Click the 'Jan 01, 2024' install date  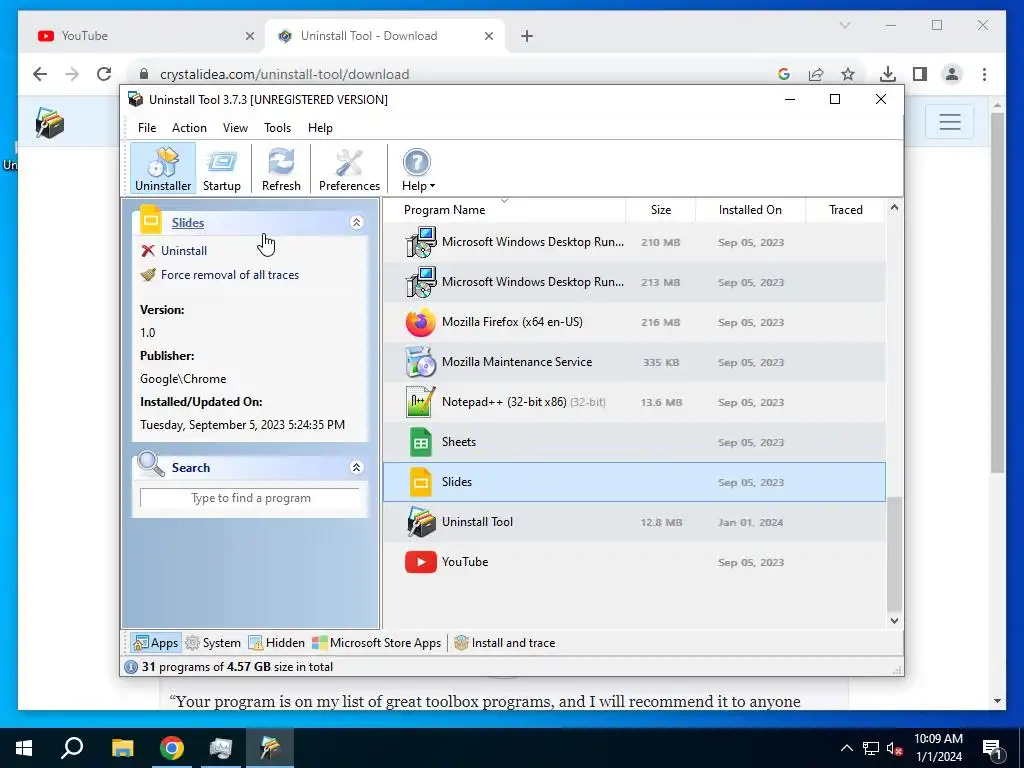pos(750,522)
